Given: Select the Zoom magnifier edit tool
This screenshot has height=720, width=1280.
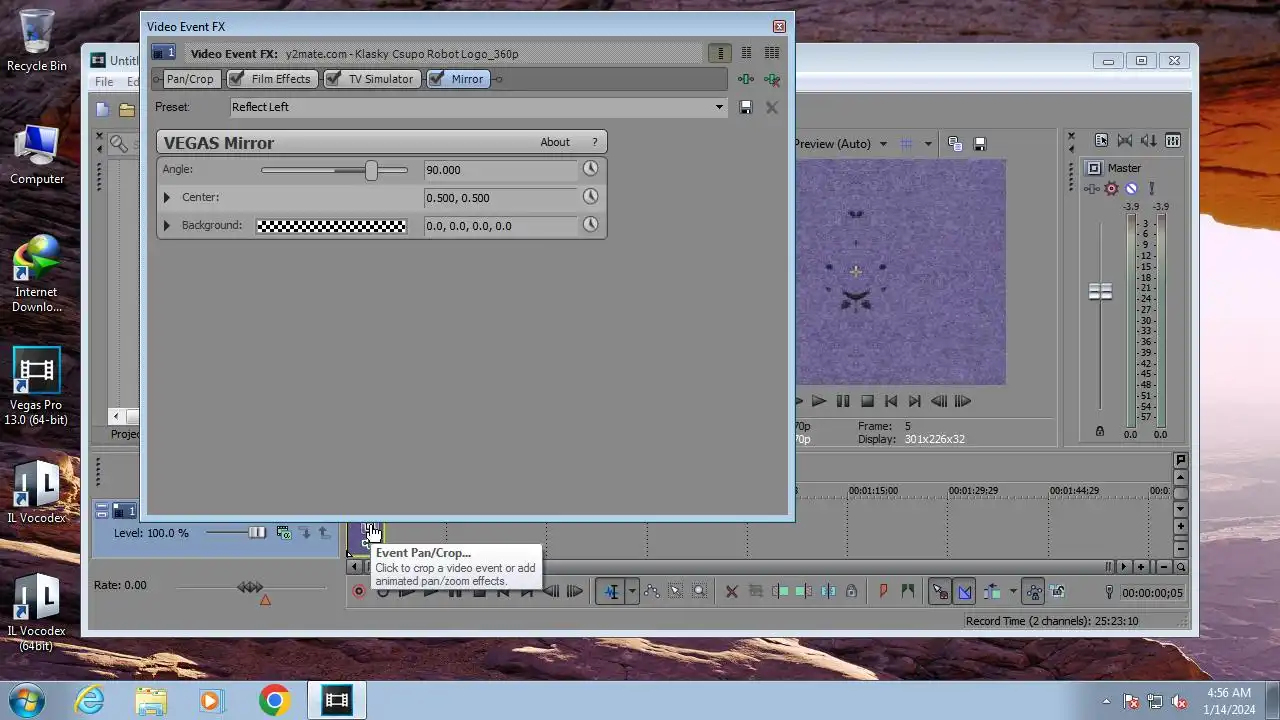Looking at the screenshot, I should click(699, 592).
